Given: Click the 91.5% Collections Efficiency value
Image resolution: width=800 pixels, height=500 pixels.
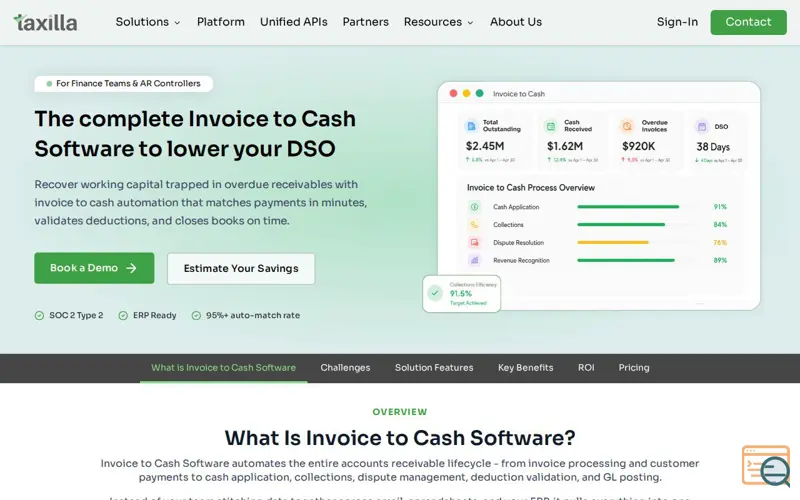Looking at the screenshot, I should pos(461,293).
